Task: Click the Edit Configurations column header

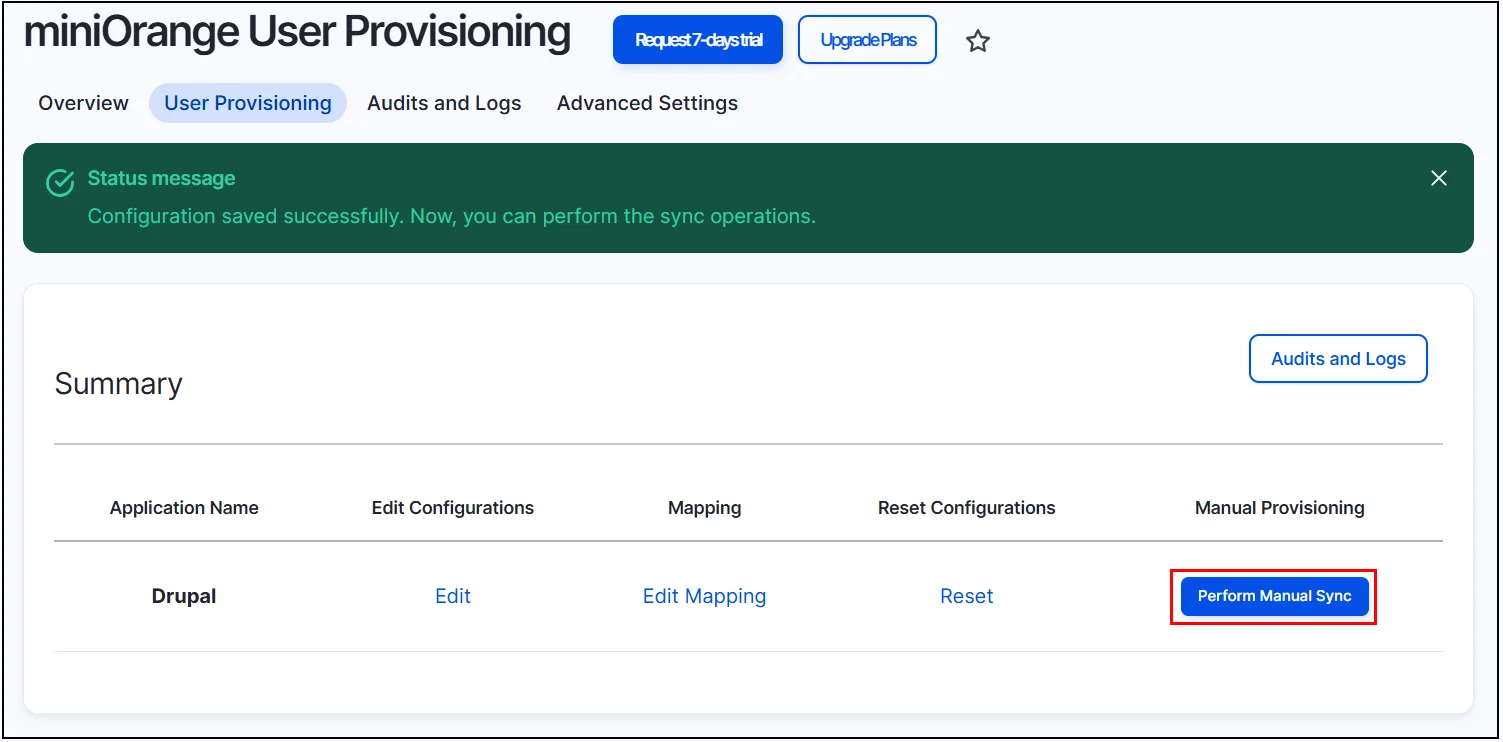Action: click(453, 508)
